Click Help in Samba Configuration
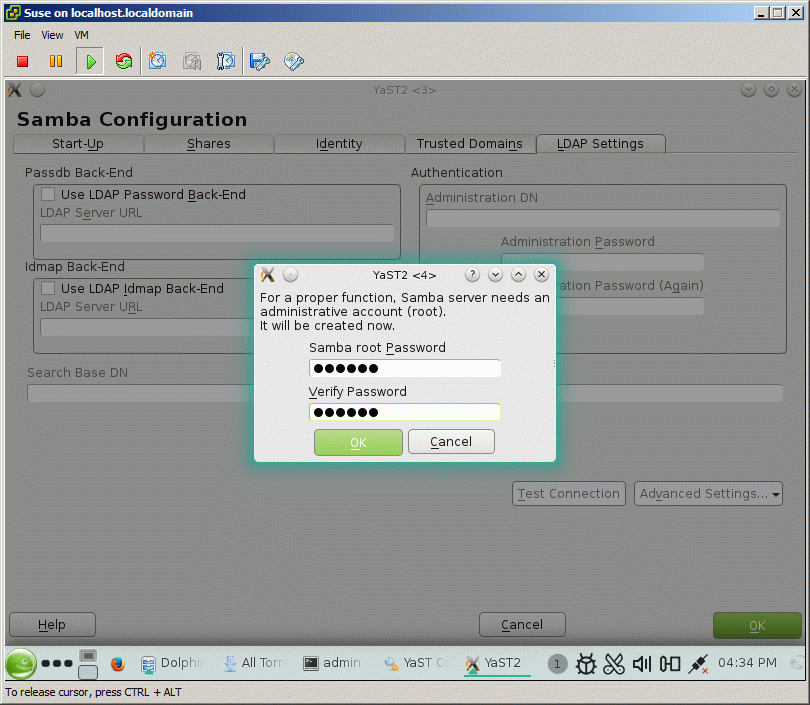 52,625
